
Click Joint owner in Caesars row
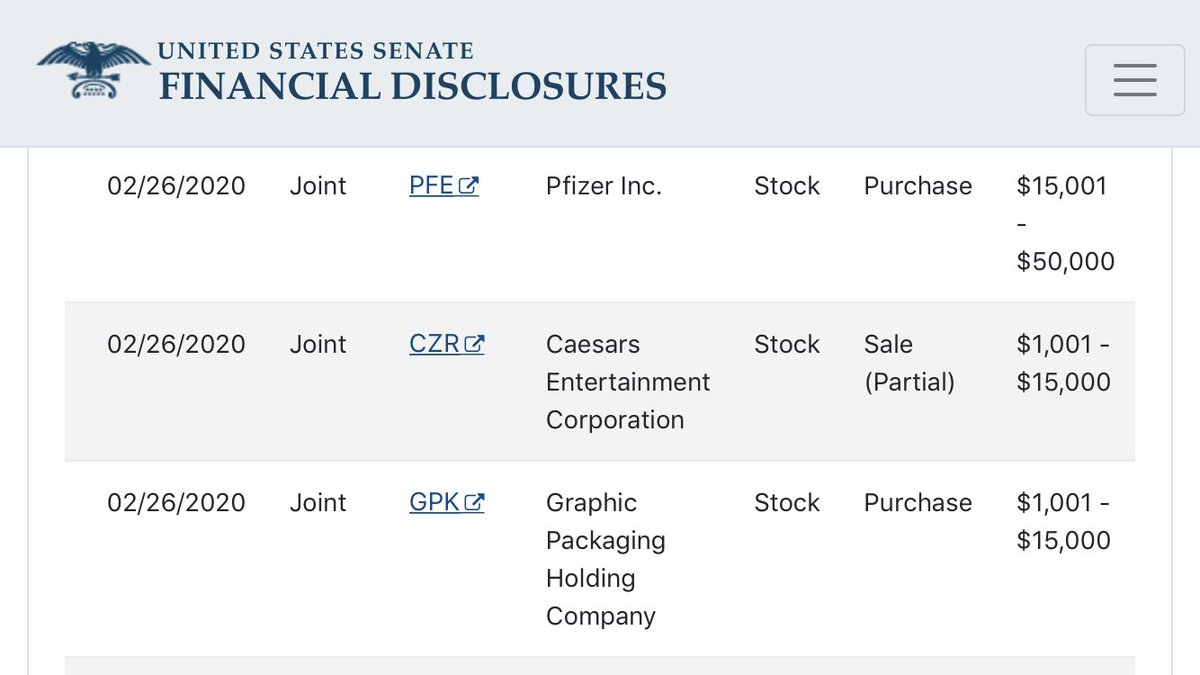point(318,344)
